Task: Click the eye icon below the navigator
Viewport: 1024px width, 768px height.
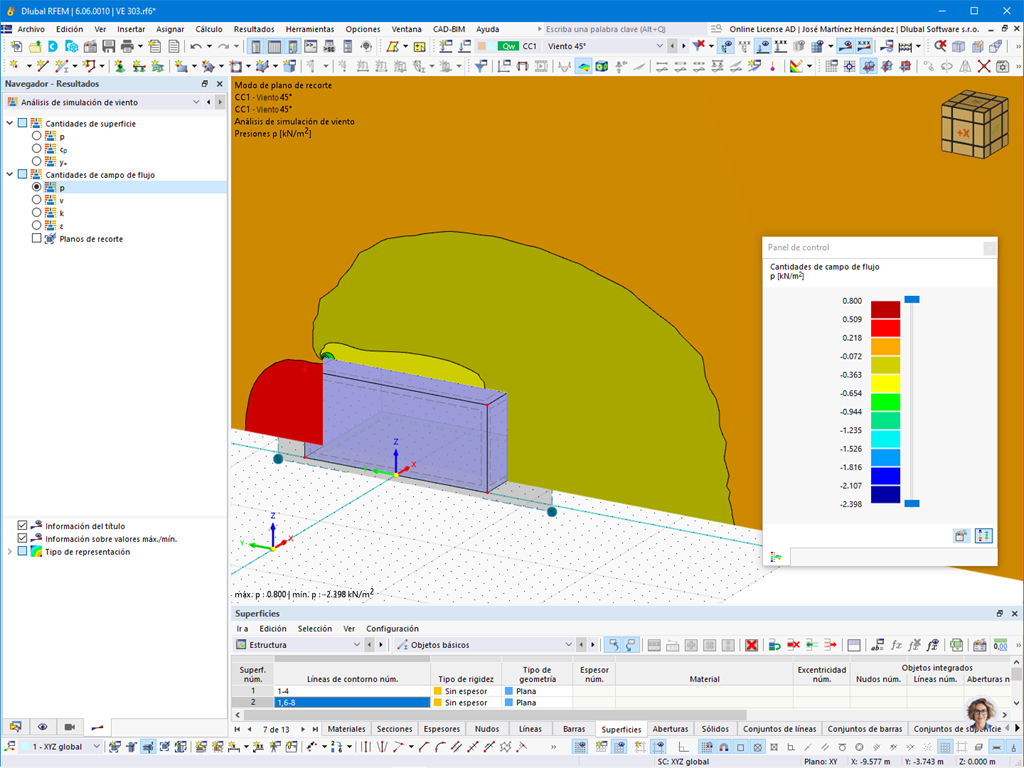Action: point(42,727)
